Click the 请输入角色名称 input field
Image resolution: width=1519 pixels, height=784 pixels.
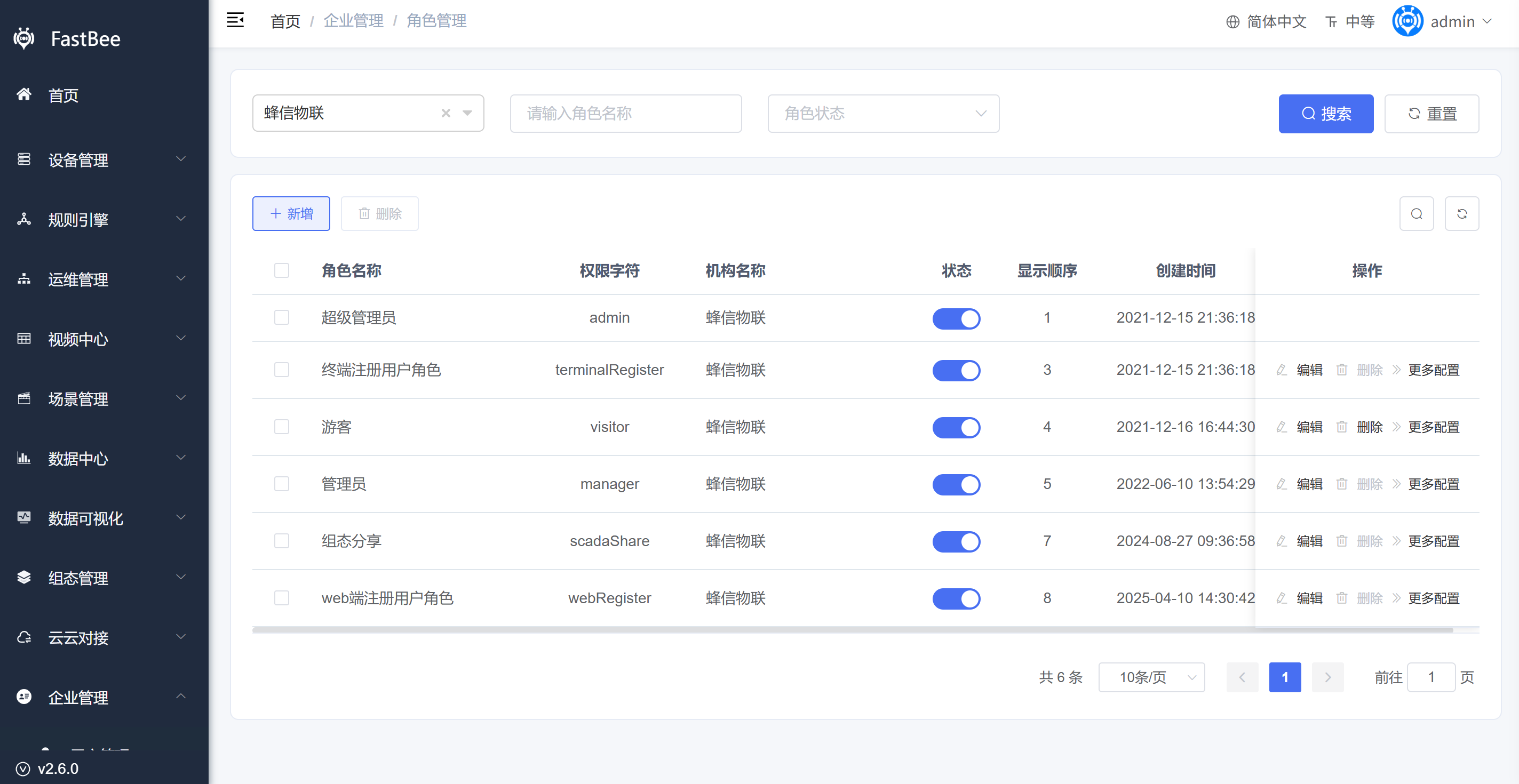coord(626,113)
